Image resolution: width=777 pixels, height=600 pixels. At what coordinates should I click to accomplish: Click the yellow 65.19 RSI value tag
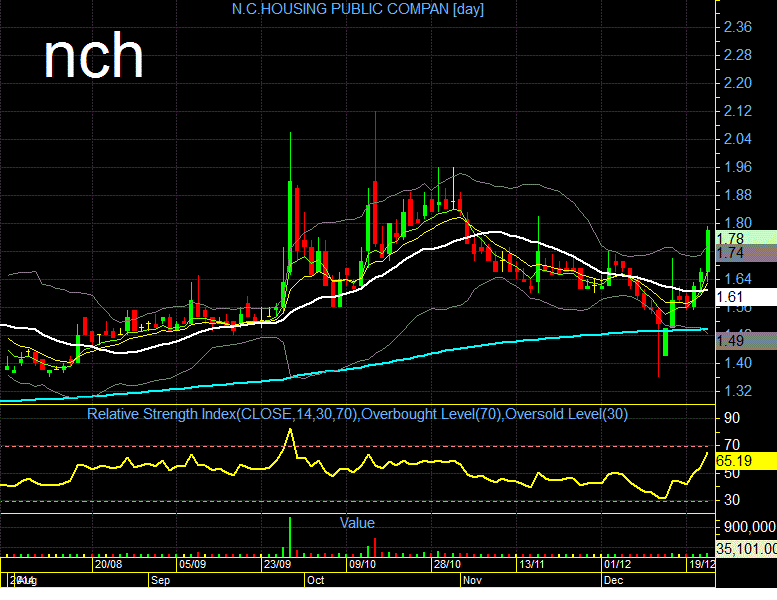click(746, 461)
